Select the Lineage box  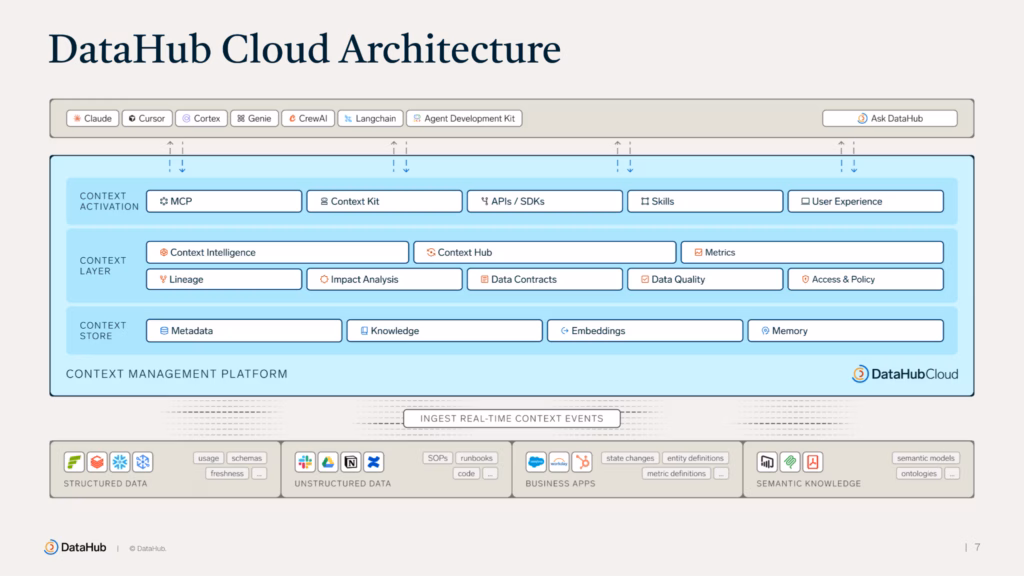224,279
